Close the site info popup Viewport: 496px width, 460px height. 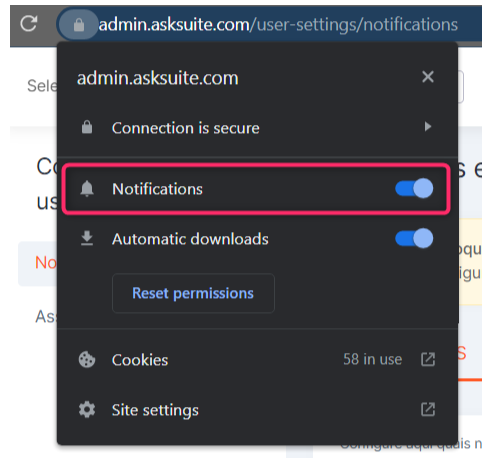[x=428, y=77]
